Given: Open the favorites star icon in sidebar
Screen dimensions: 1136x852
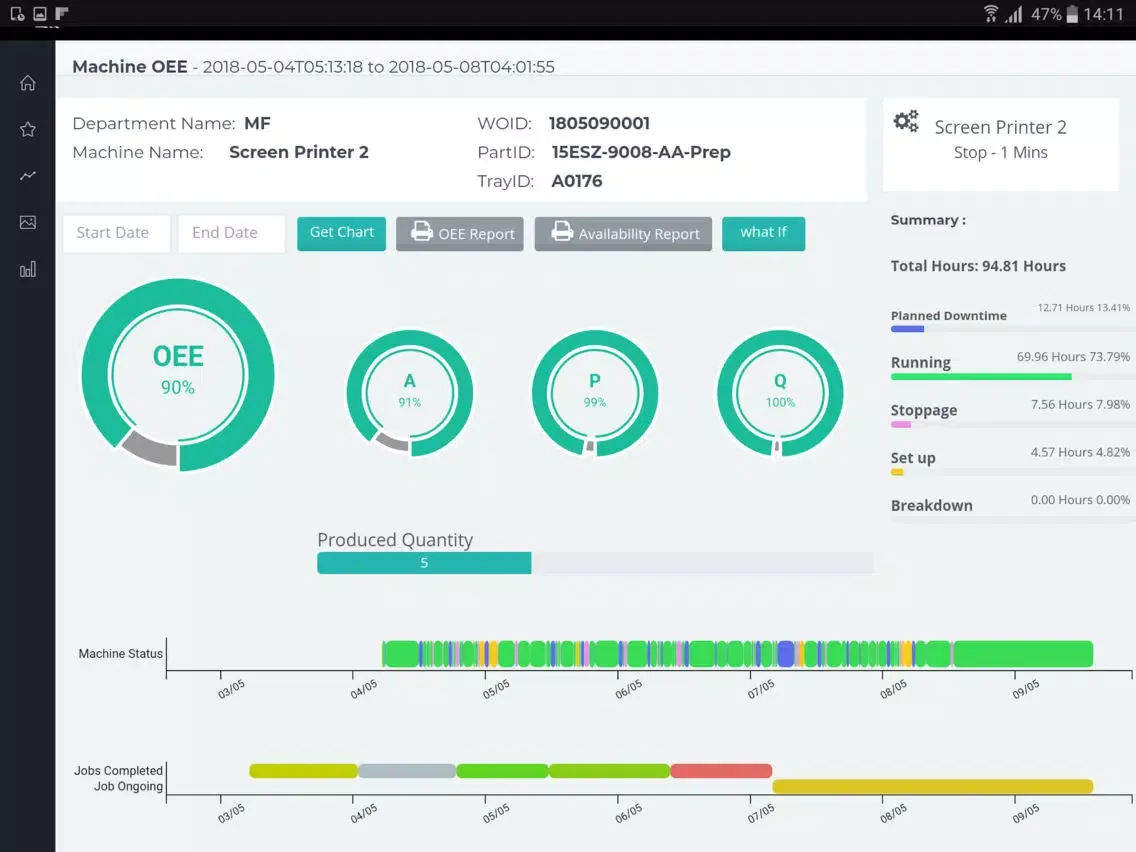Looking at the screenshot, I should [28, 129].
